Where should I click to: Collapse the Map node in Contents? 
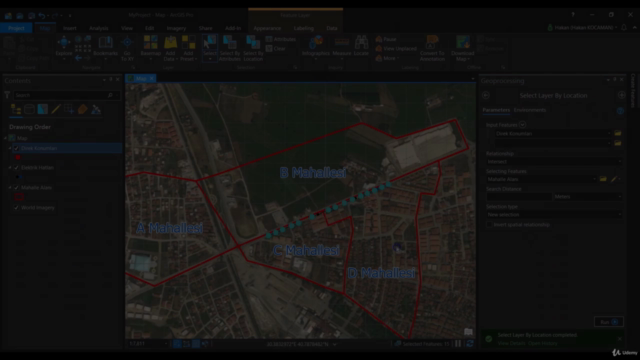[5, 138]
